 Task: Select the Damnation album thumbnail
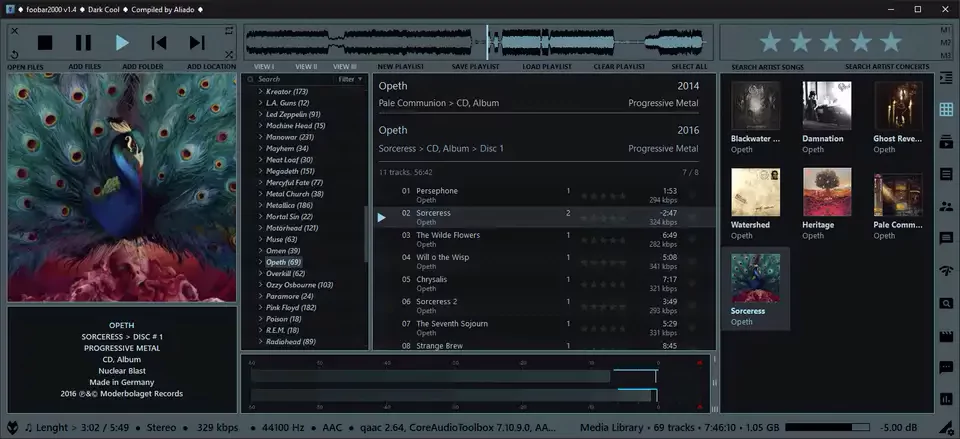(827, 106)
